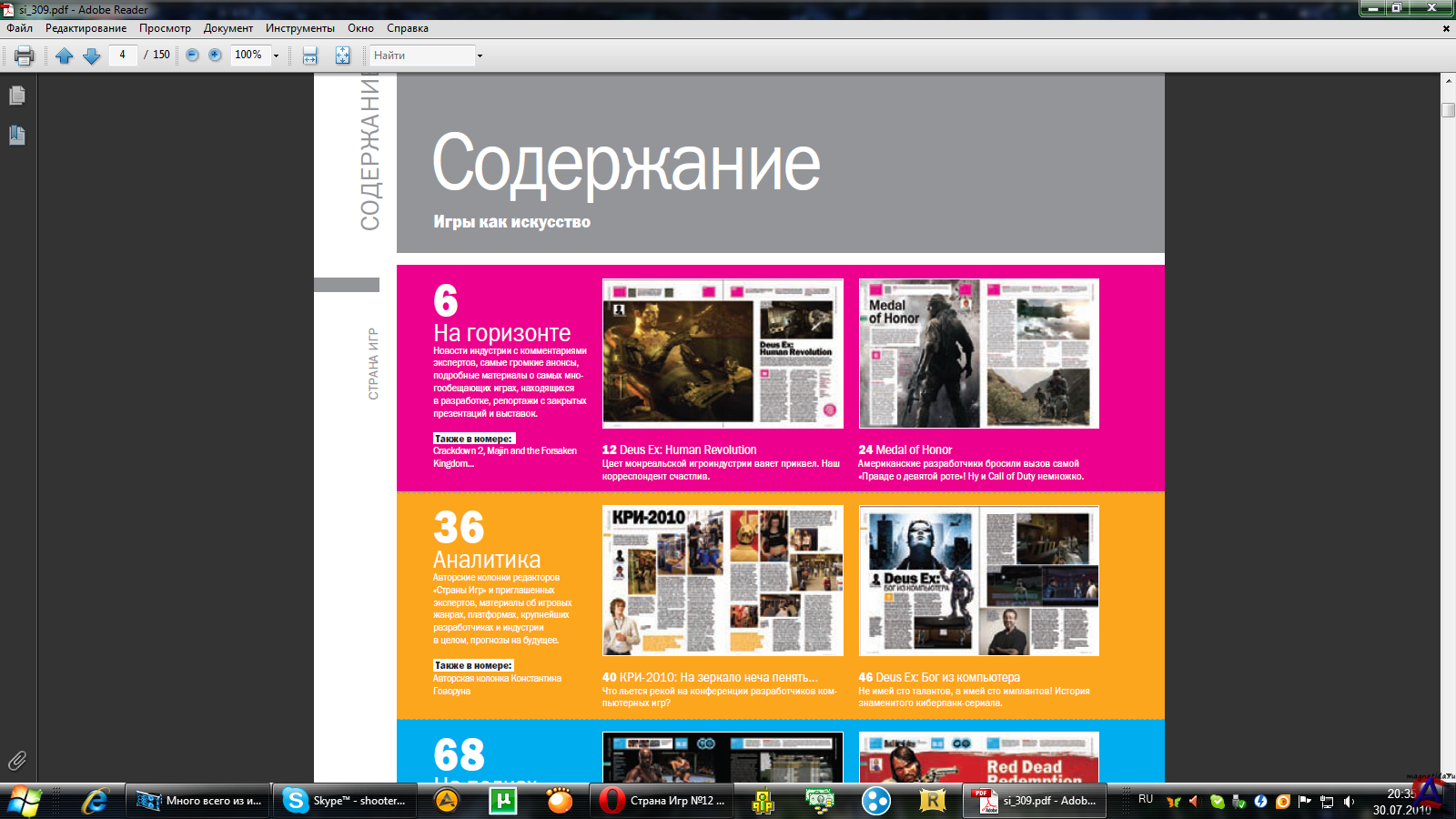Screen dimensions: 1456x819
Task: Open the Просмотр menu
Action: [x=165, y=28]
